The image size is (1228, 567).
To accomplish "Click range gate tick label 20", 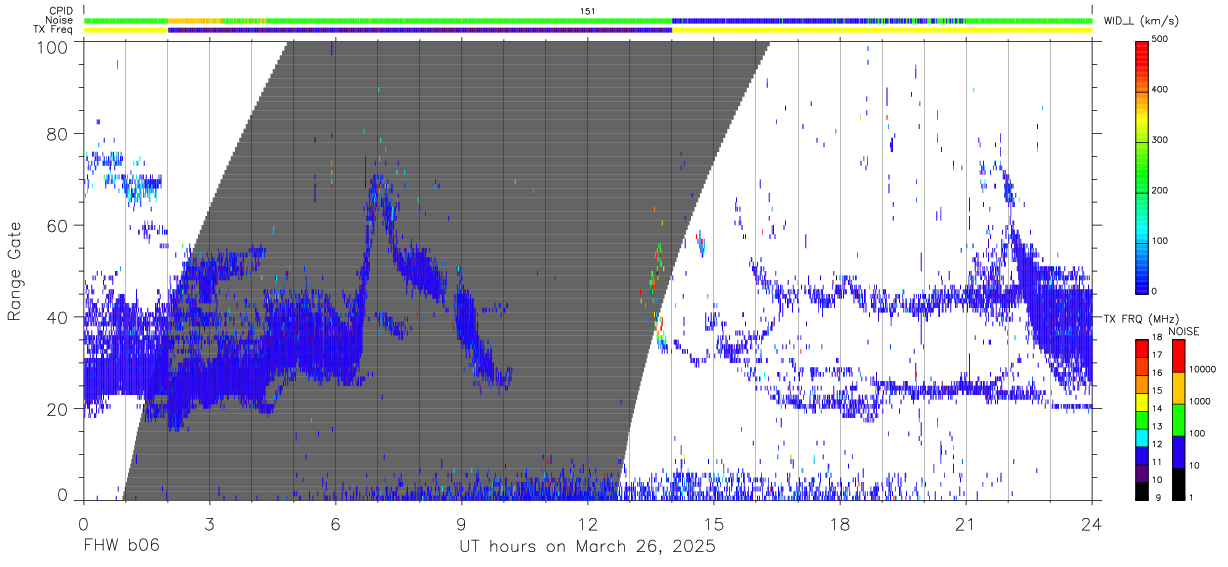I will click(x=57, y=409).
